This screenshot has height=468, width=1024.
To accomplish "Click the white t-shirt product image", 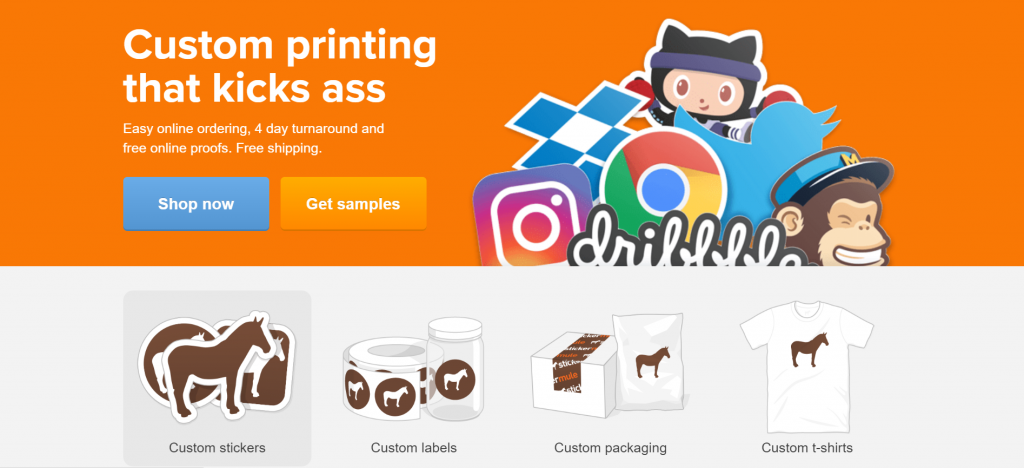I will pyautogui.click(x=807, y=366).
